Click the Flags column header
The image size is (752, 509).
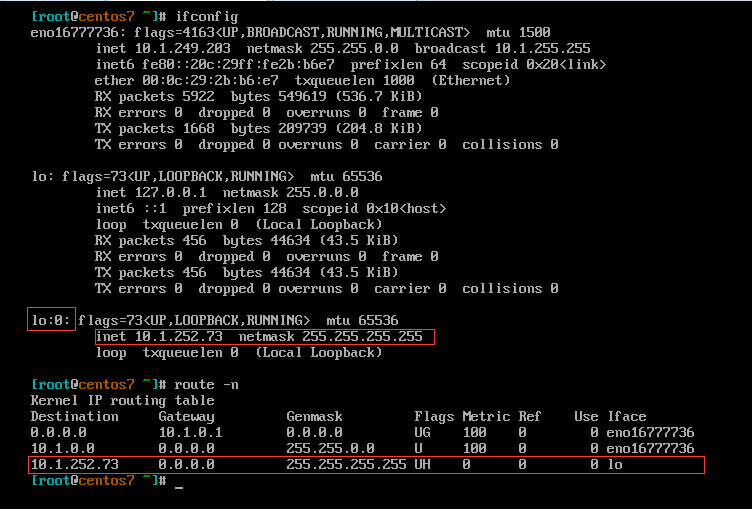434,417
